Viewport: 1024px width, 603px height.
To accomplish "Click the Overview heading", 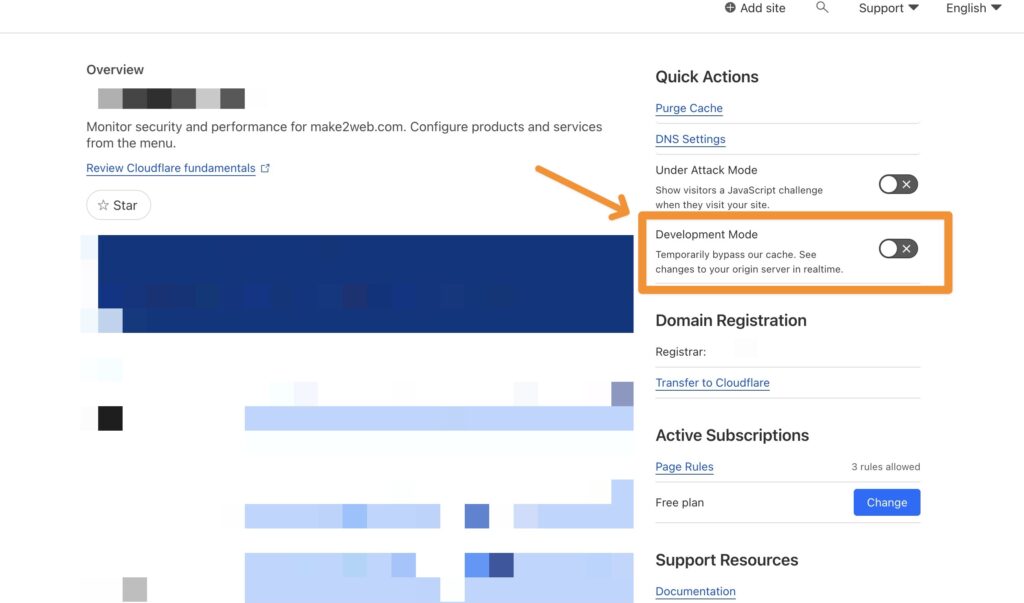I will click(115, 69).
